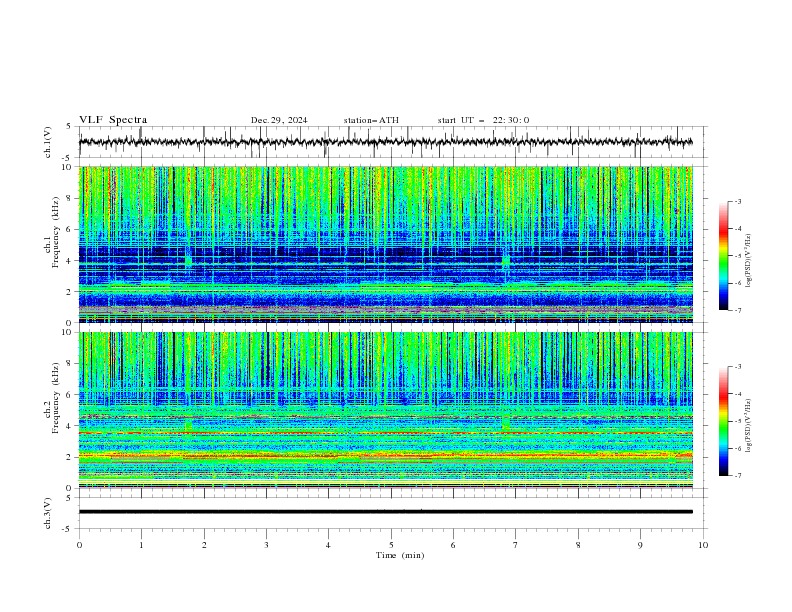The width and height of the screenshot is (792, 612).
Task: Click the ch.2 color bar value '-7'
Action: tap(737, 476)
